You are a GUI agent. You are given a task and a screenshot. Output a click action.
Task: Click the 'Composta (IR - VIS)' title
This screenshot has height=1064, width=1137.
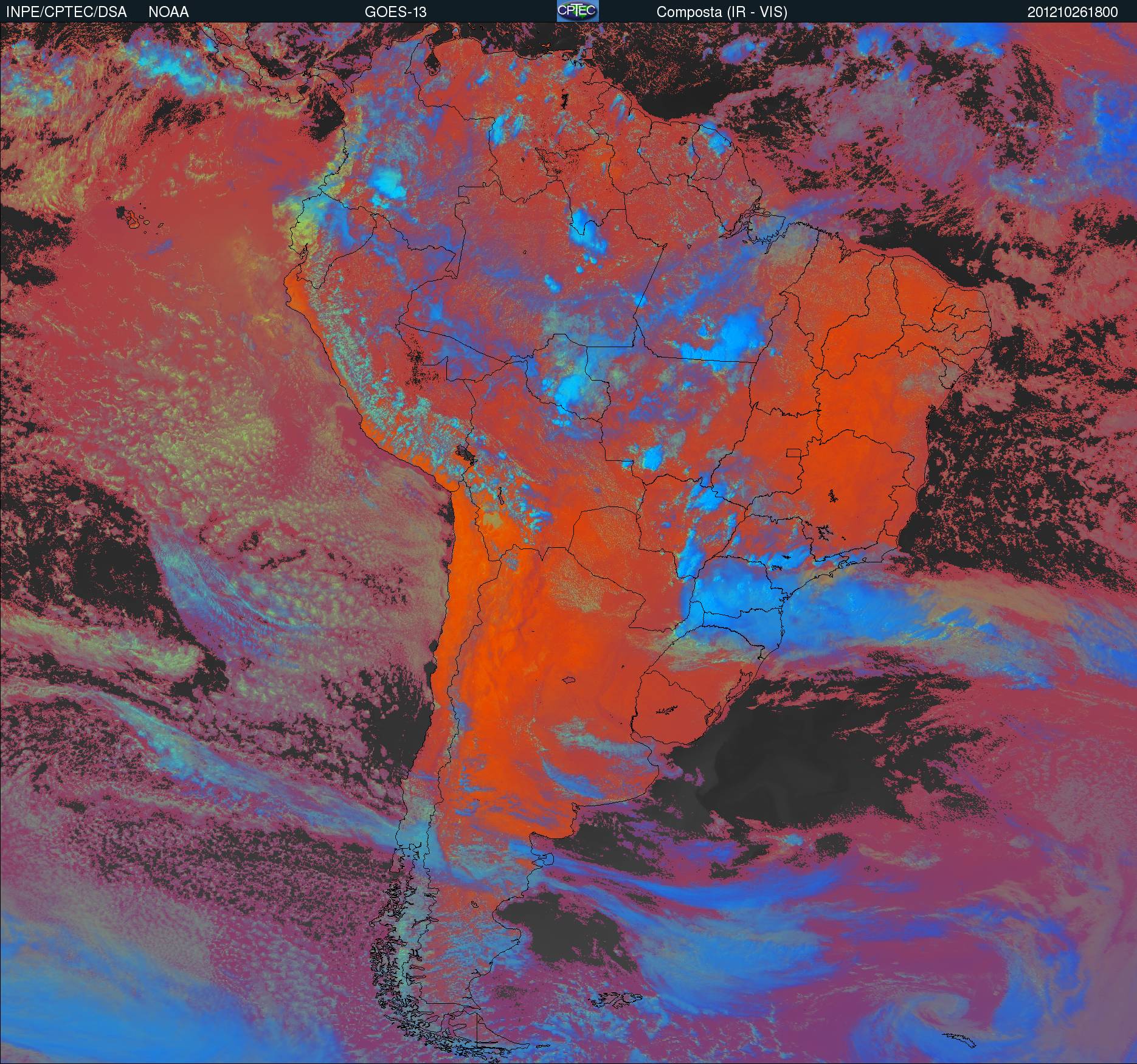point(722,12)
